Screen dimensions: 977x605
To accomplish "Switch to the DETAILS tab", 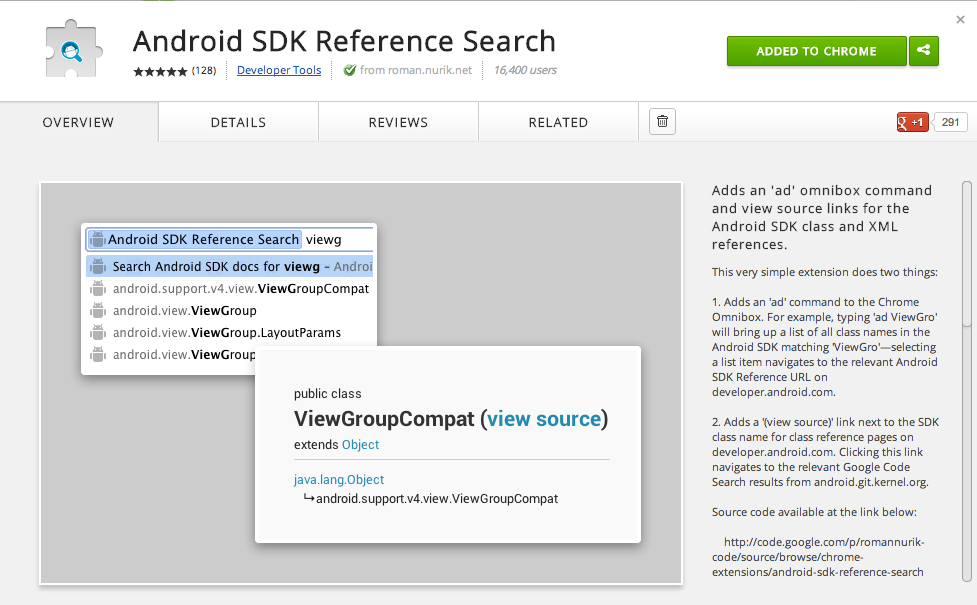I will click(237, 121).
